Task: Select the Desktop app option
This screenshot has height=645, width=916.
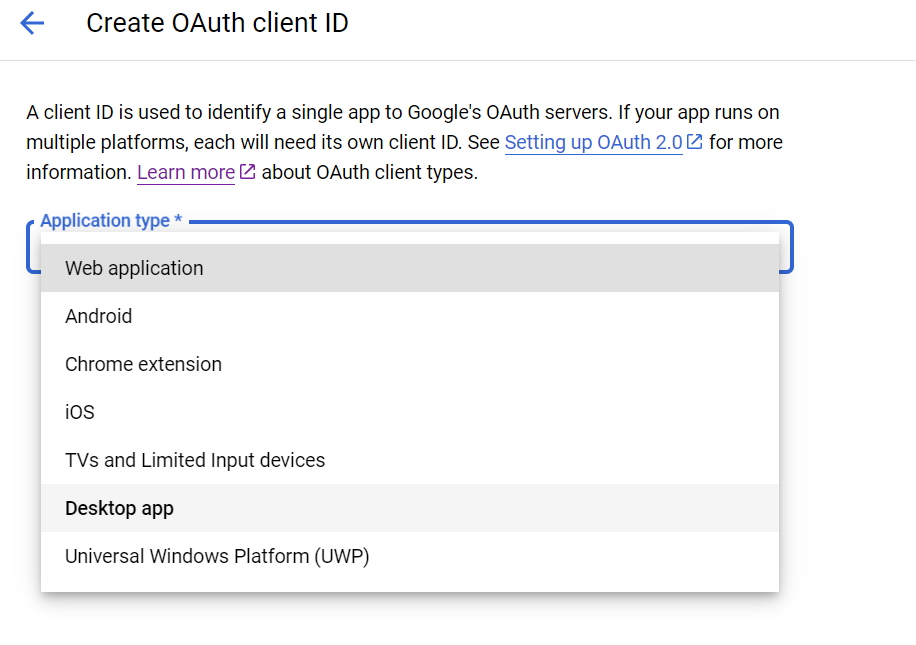Action: pos(410,508)
